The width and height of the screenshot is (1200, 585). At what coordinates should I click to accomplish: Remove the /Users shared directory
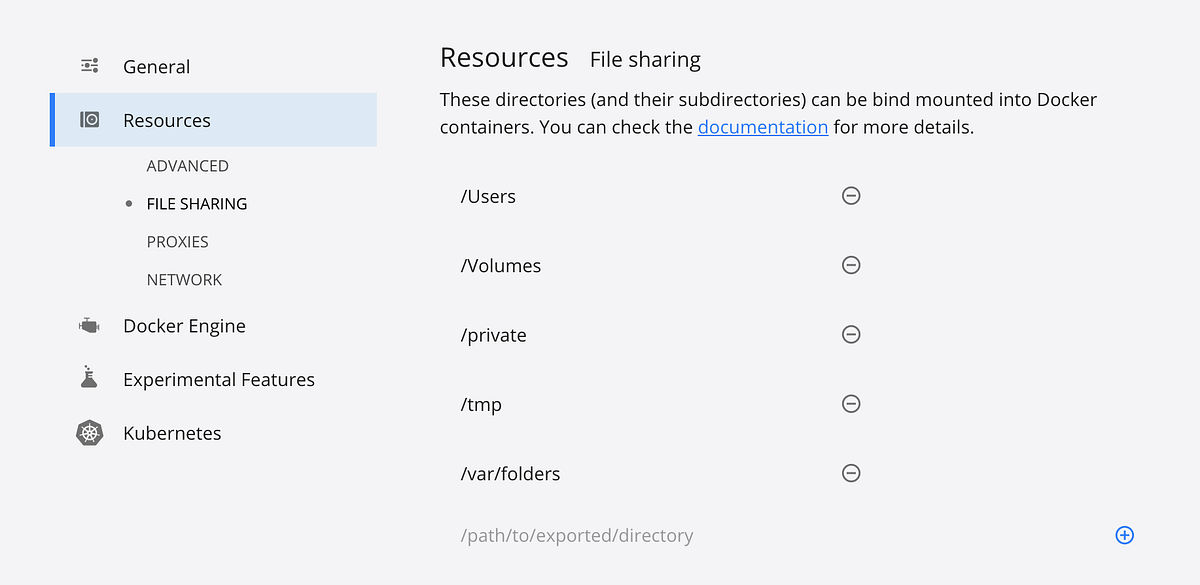pyautogui.click(x=851, y=196)
